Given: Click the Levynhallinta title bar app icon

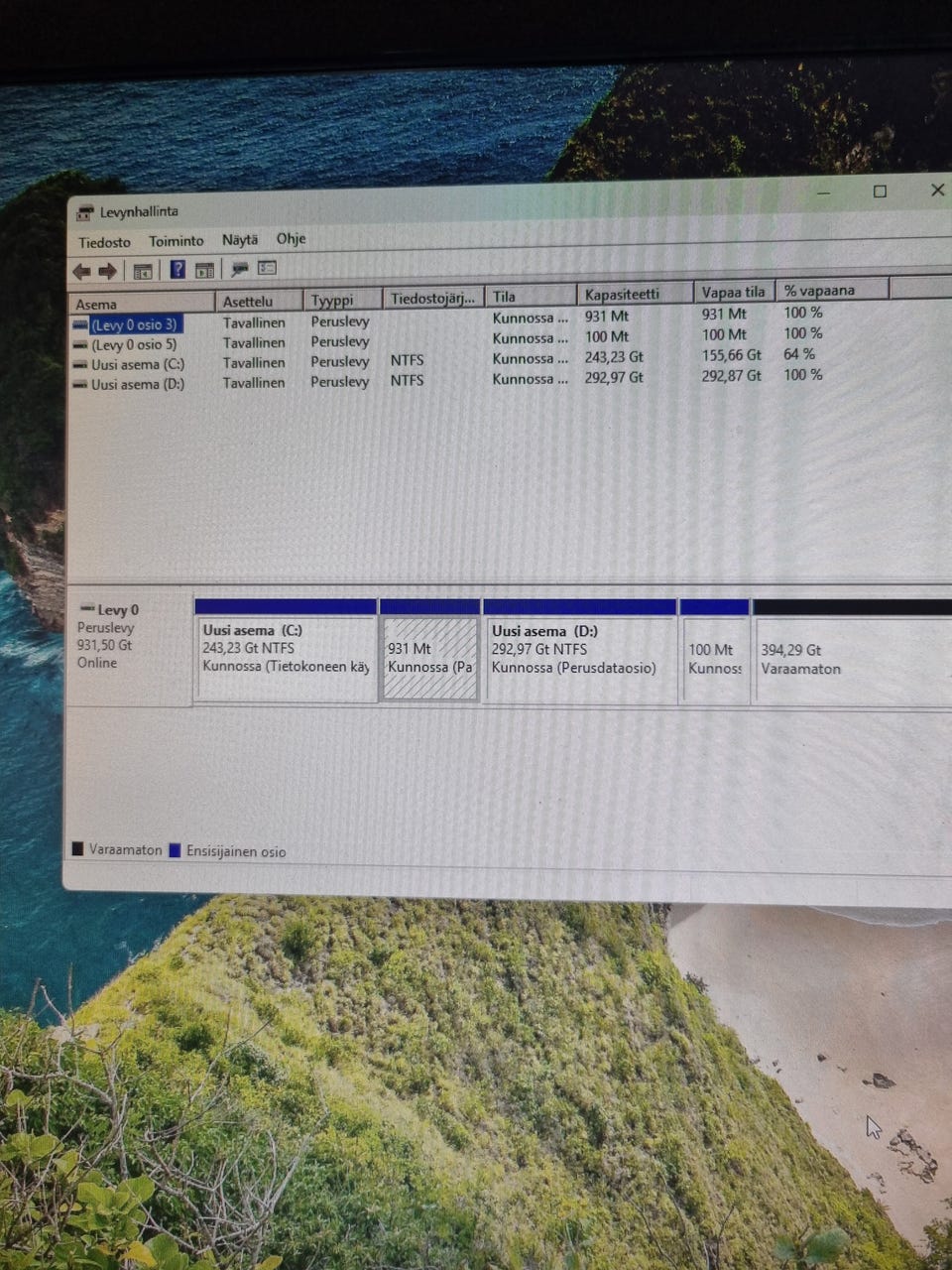Looking at the screenshot, I should 85,212.
